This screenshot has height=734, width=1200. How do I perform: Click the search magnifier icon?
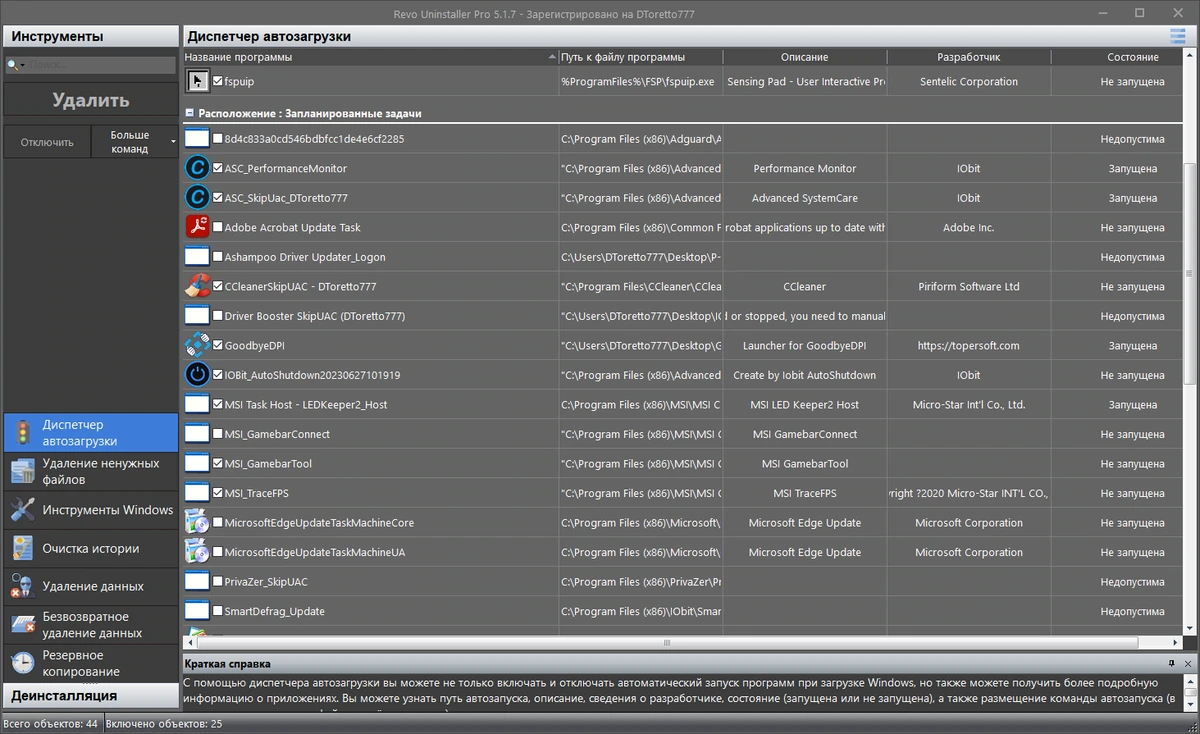click(11, 65)
